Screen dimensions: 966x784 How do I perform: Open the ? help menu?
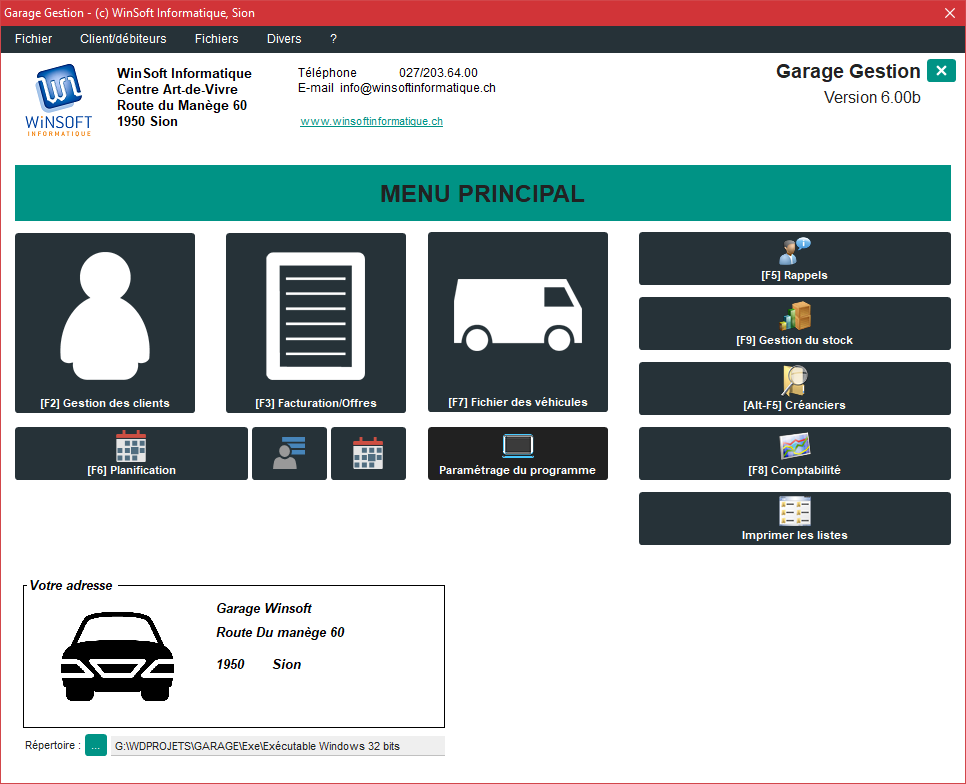[333, 39]
